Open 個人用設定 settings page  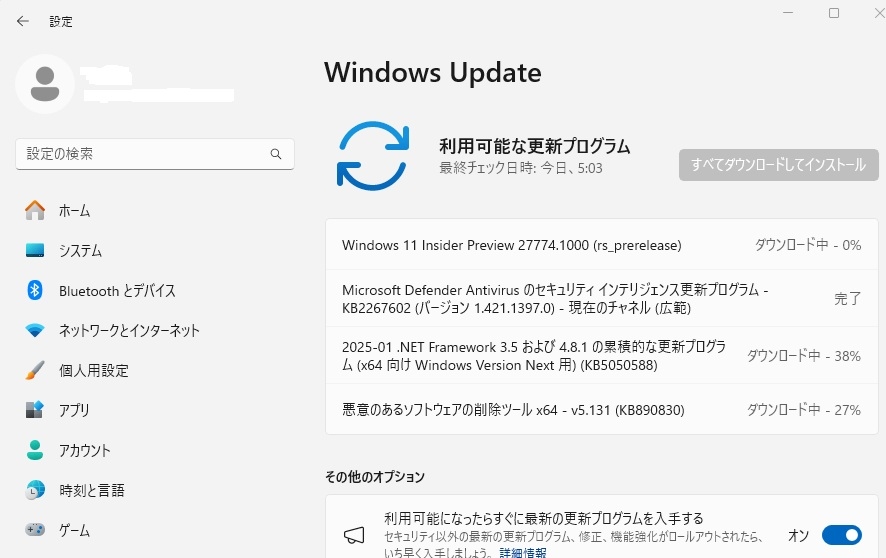[x=94, y=370]
